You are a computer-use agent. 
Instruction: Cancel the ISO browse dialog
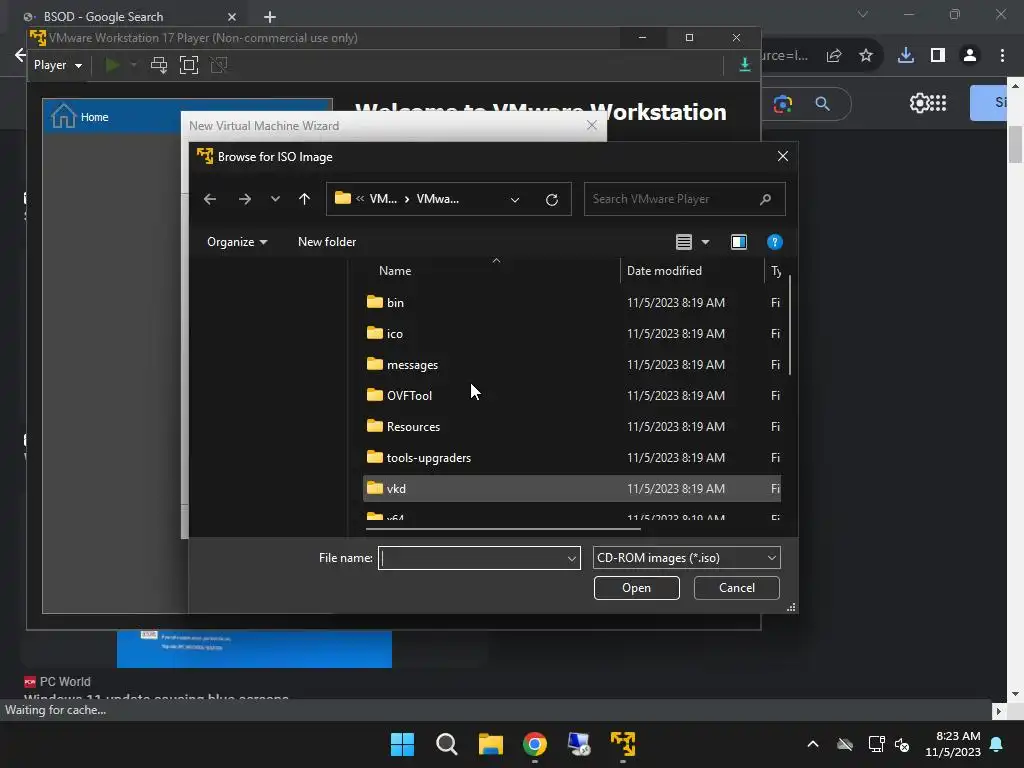tap(737, 588)
